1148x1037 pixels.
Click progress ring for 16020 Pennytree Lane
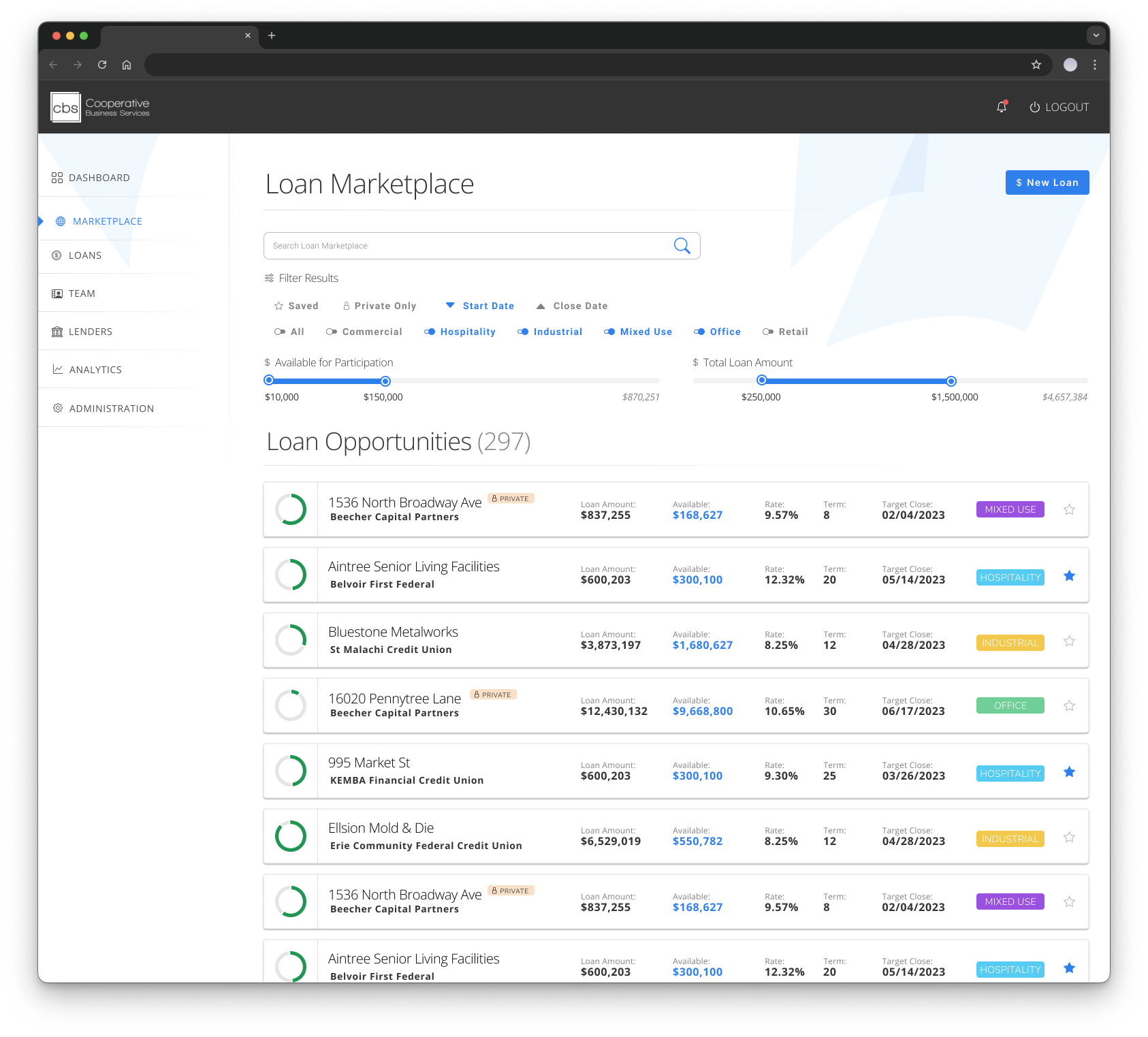click(291, 705)
